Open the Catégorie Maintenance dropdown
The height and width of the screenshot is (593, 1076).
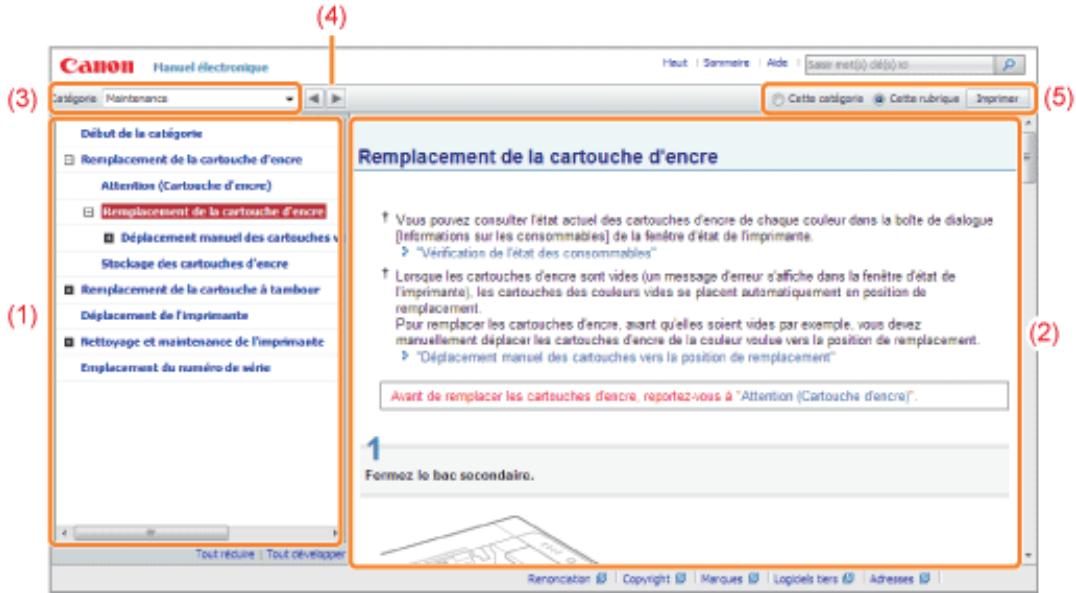(x=199, y=98)
